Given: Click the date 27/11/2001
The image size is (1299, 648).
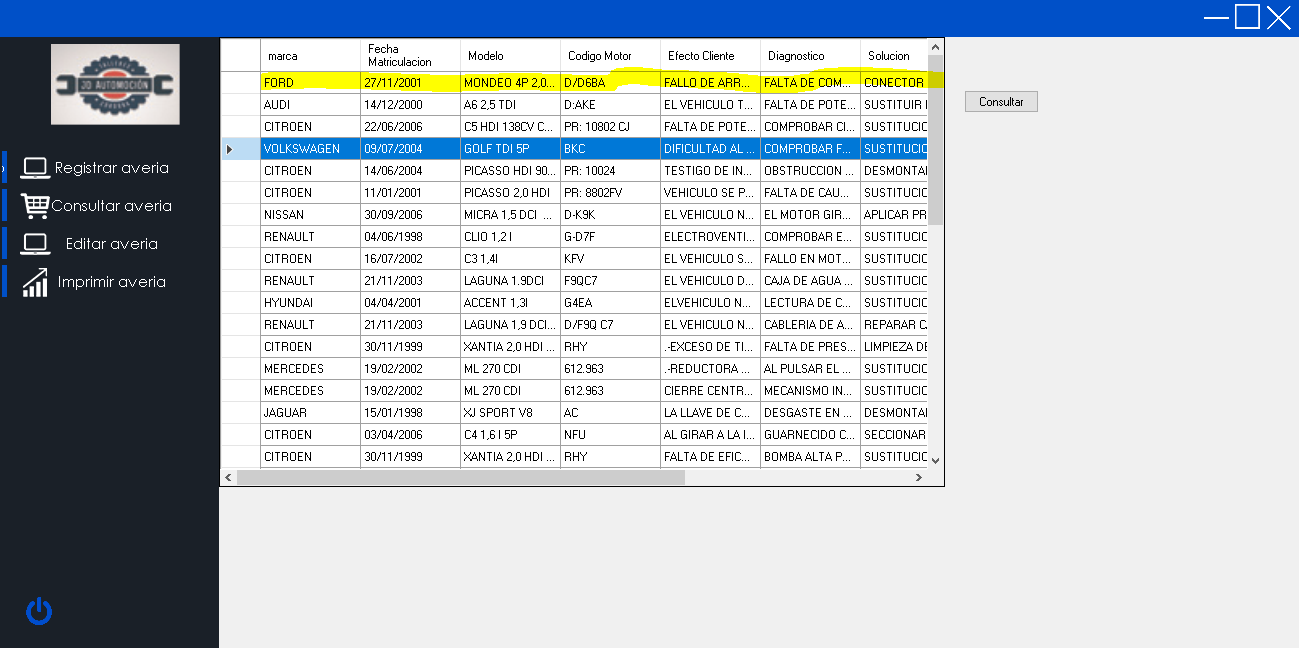Looking at the screenshot, I should (410, 83).
